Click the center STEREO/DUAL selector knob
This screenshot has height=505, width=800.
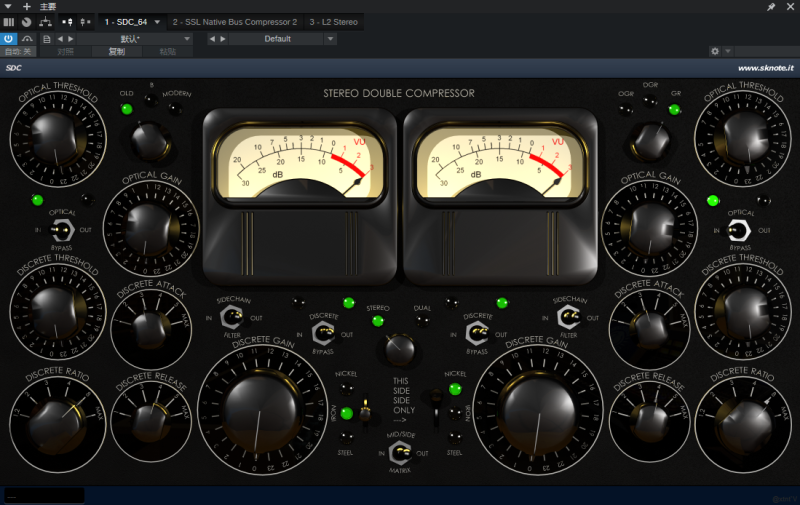(399, 349)
